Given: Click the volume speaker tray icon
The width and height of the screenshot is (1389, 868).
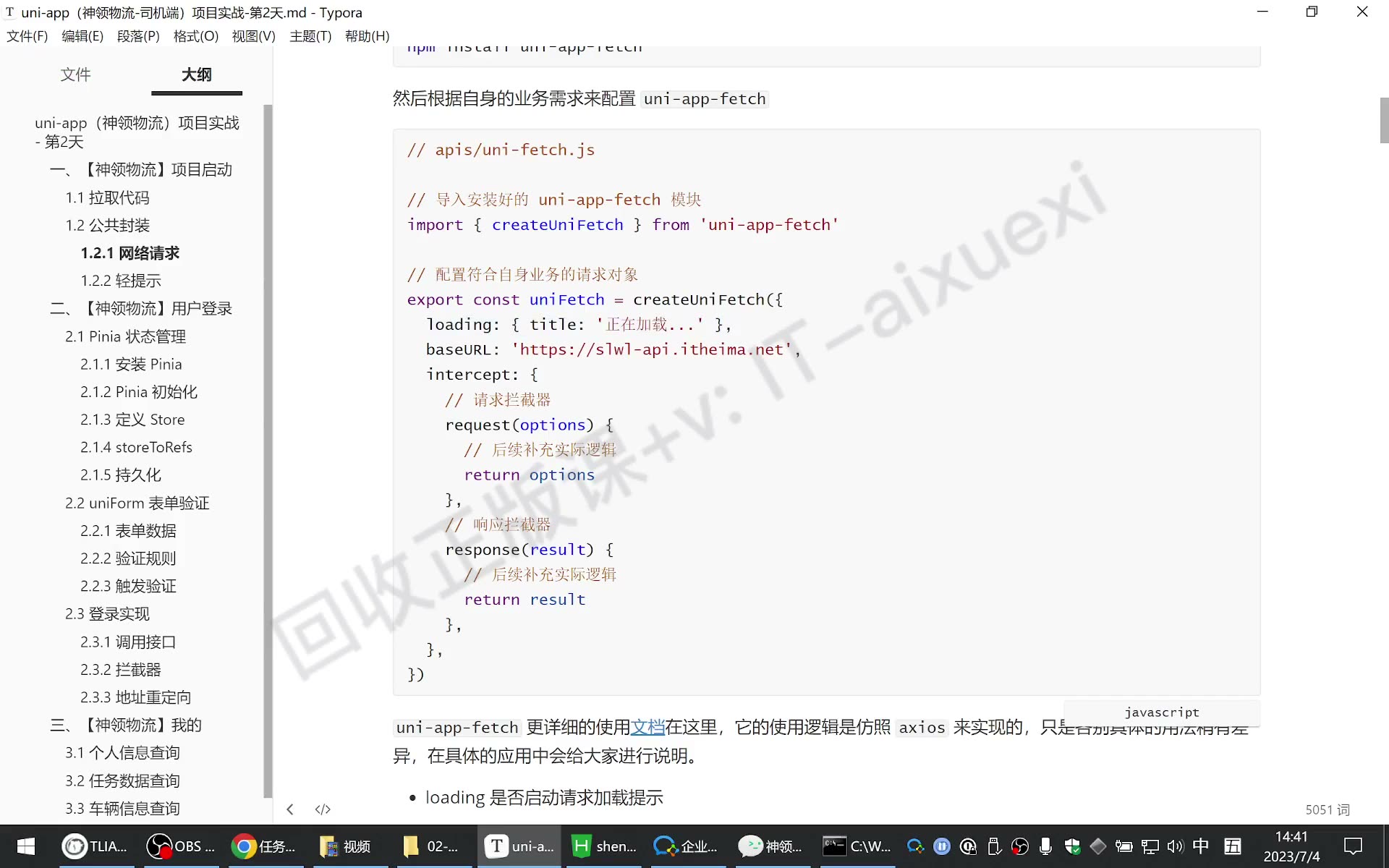Looking at the screenshot, I should (1175, 846).
